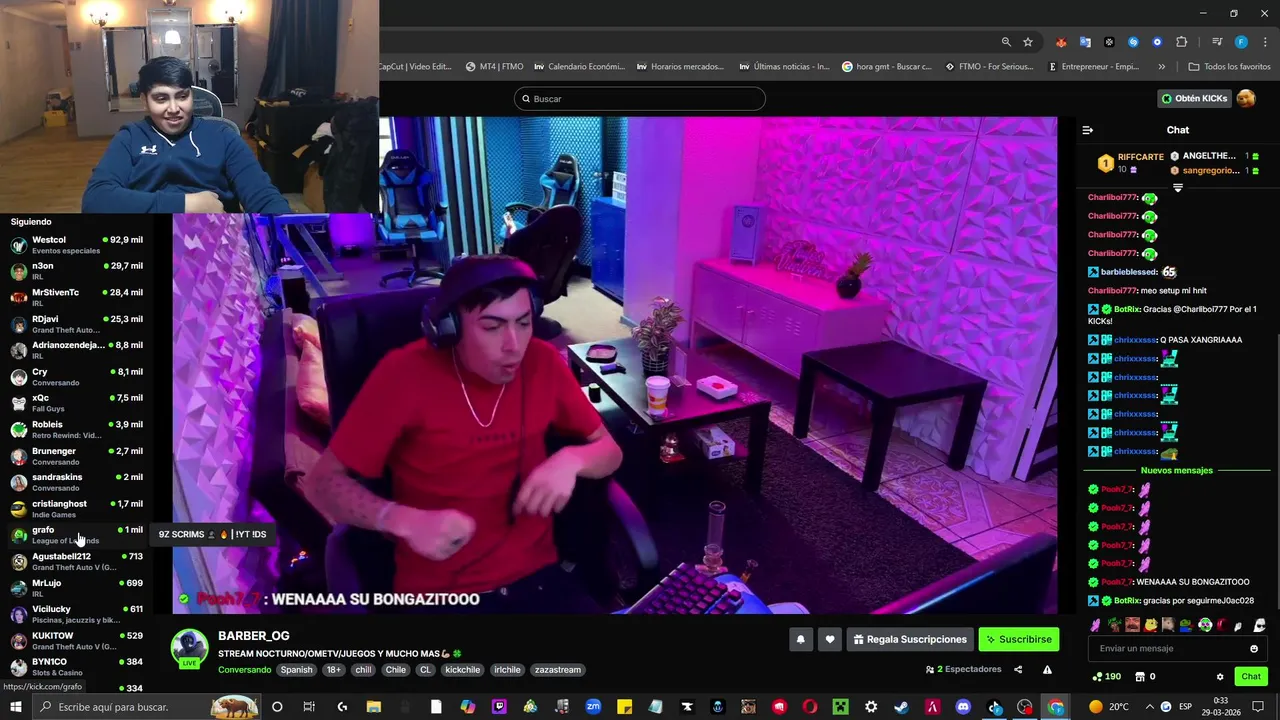Open chat settings gear icon
The image size is (1280, 720).
tap(1220, 677)
